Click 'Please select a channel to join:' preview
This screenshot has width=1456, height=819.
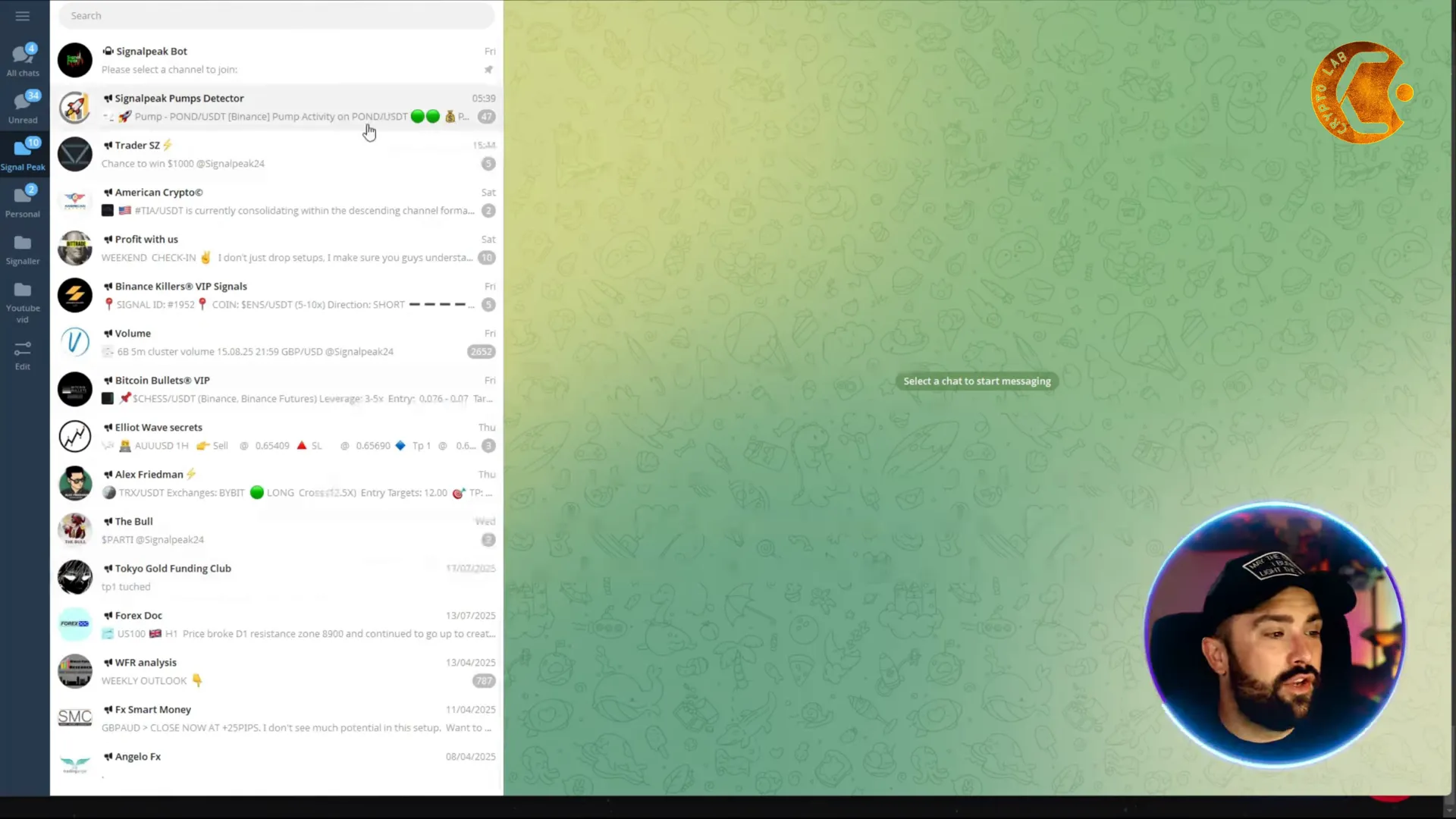pyautogui.click(x=169, y=70)
